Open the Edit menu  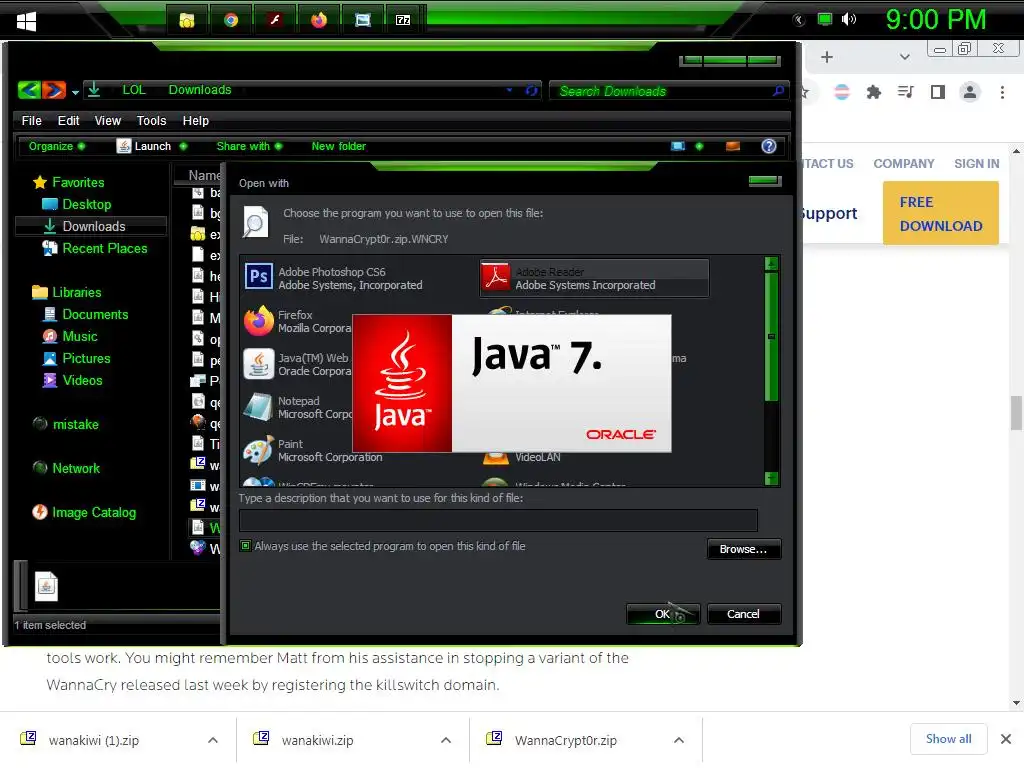point(68,121)
